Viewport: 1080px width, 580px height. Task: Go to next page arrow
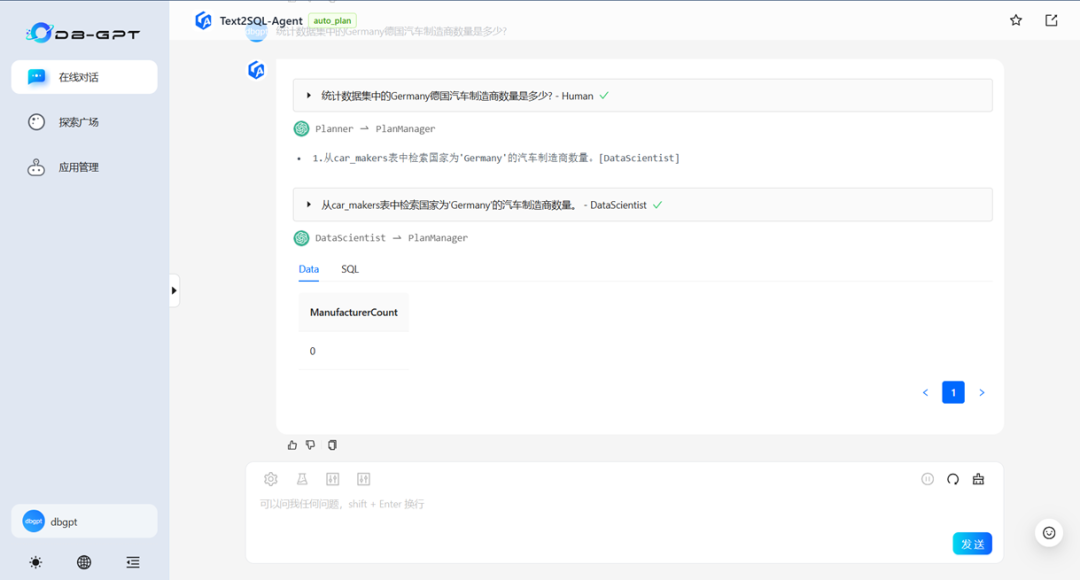pos(982,393)
